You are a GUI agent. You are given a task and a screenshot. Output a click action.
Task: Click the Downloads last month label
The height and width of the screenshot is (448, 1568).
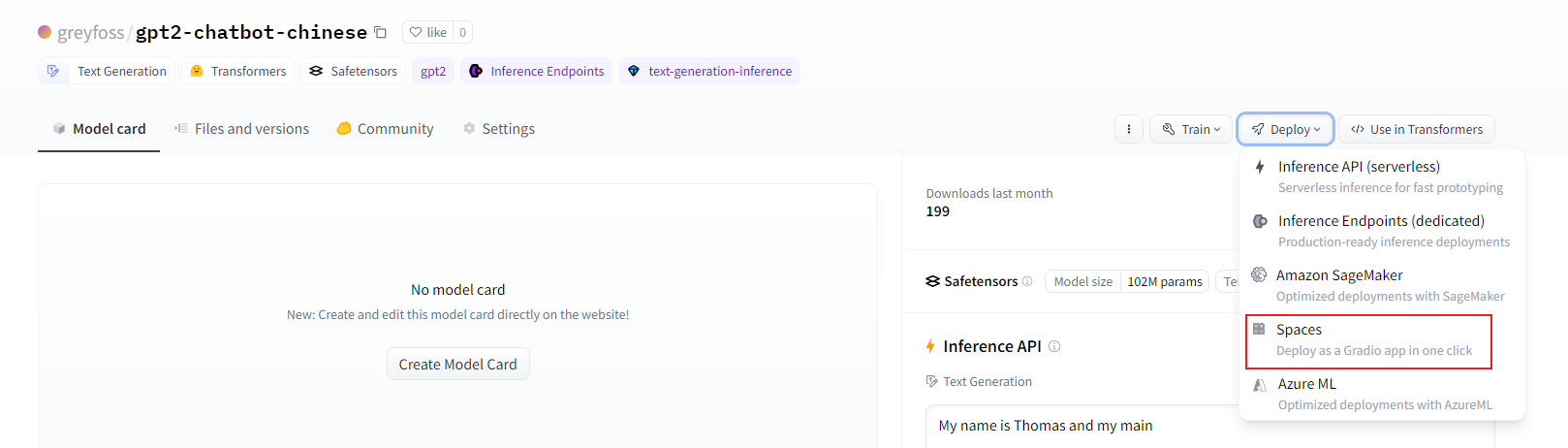pos(989,193)
